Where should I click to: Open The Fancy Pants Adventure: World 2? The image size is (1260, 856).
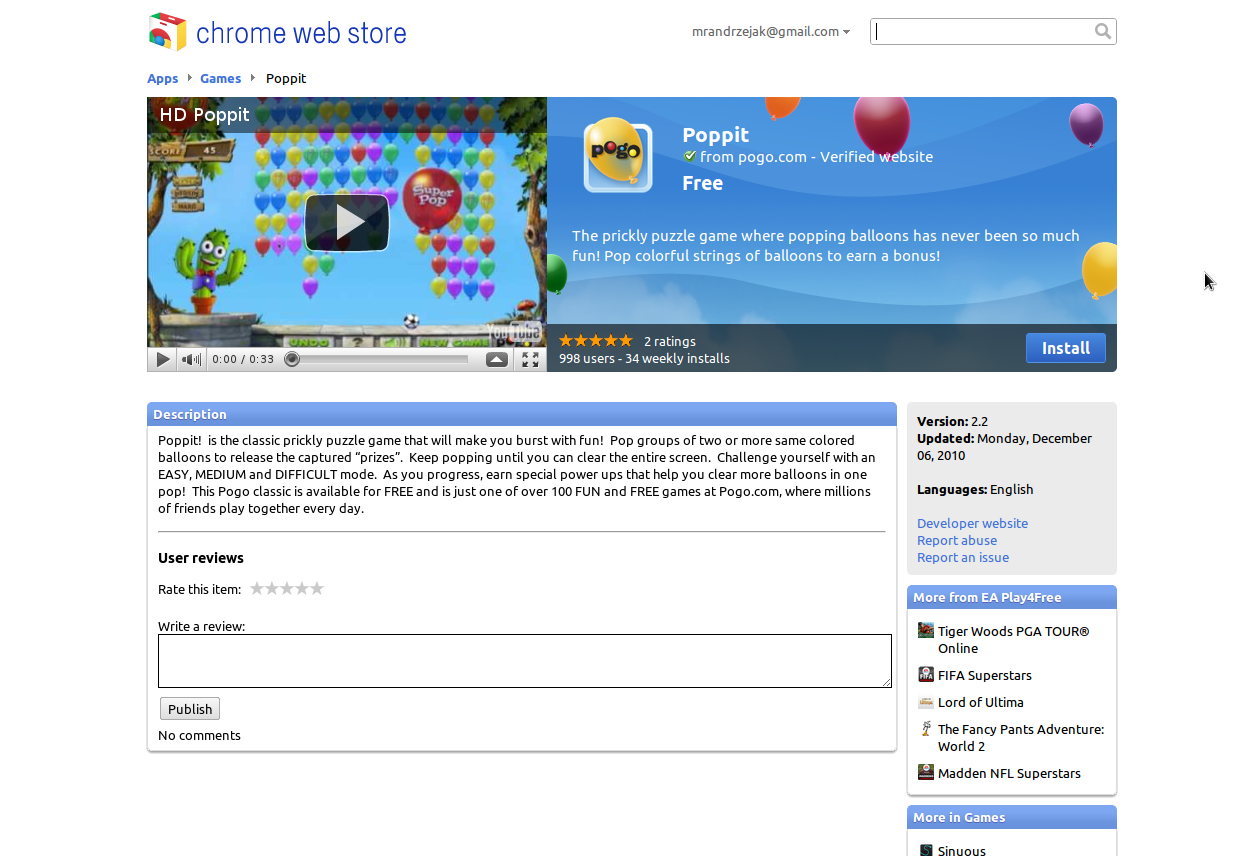tap(1021, 738)
